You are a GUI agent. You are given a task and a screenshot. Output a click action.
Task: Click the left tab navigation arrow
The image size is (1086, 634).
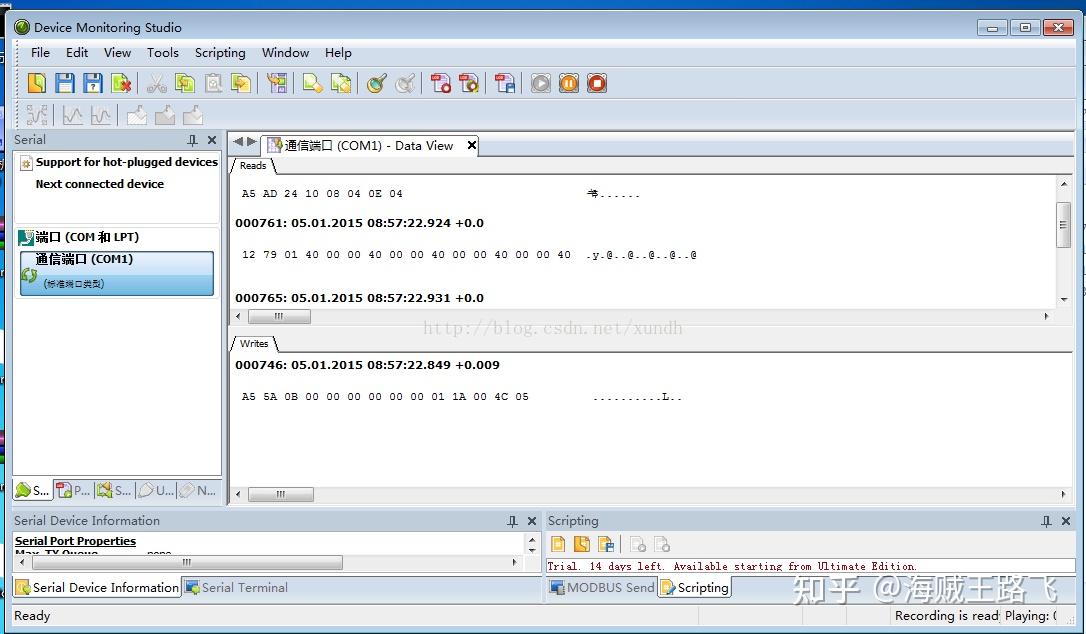coord(238,141)
